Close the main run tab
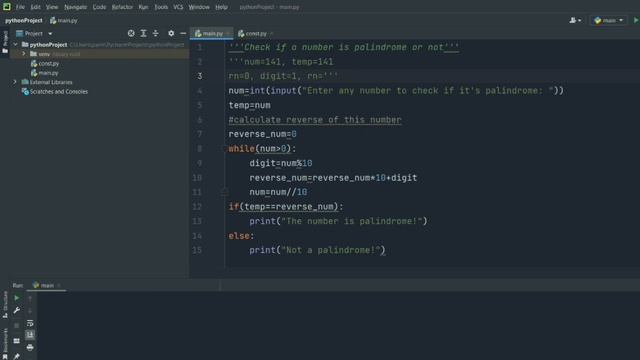This screenshot has height=360, width=640. (59, 285)
